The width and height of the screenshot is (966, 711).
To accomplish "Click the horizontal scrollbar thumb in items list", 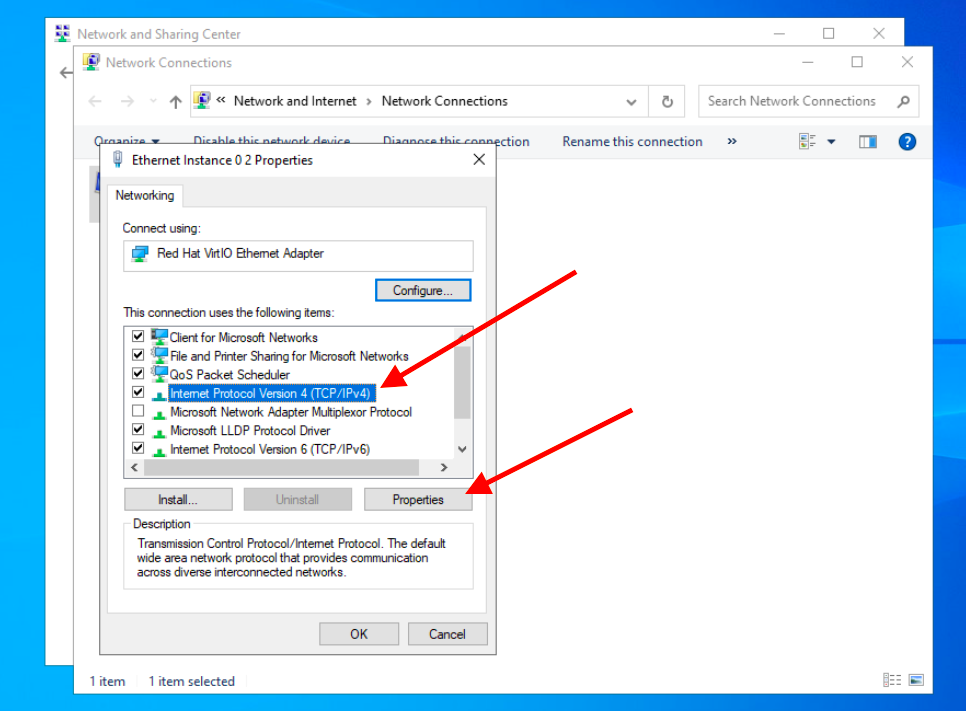I will [x=282, y=468].
